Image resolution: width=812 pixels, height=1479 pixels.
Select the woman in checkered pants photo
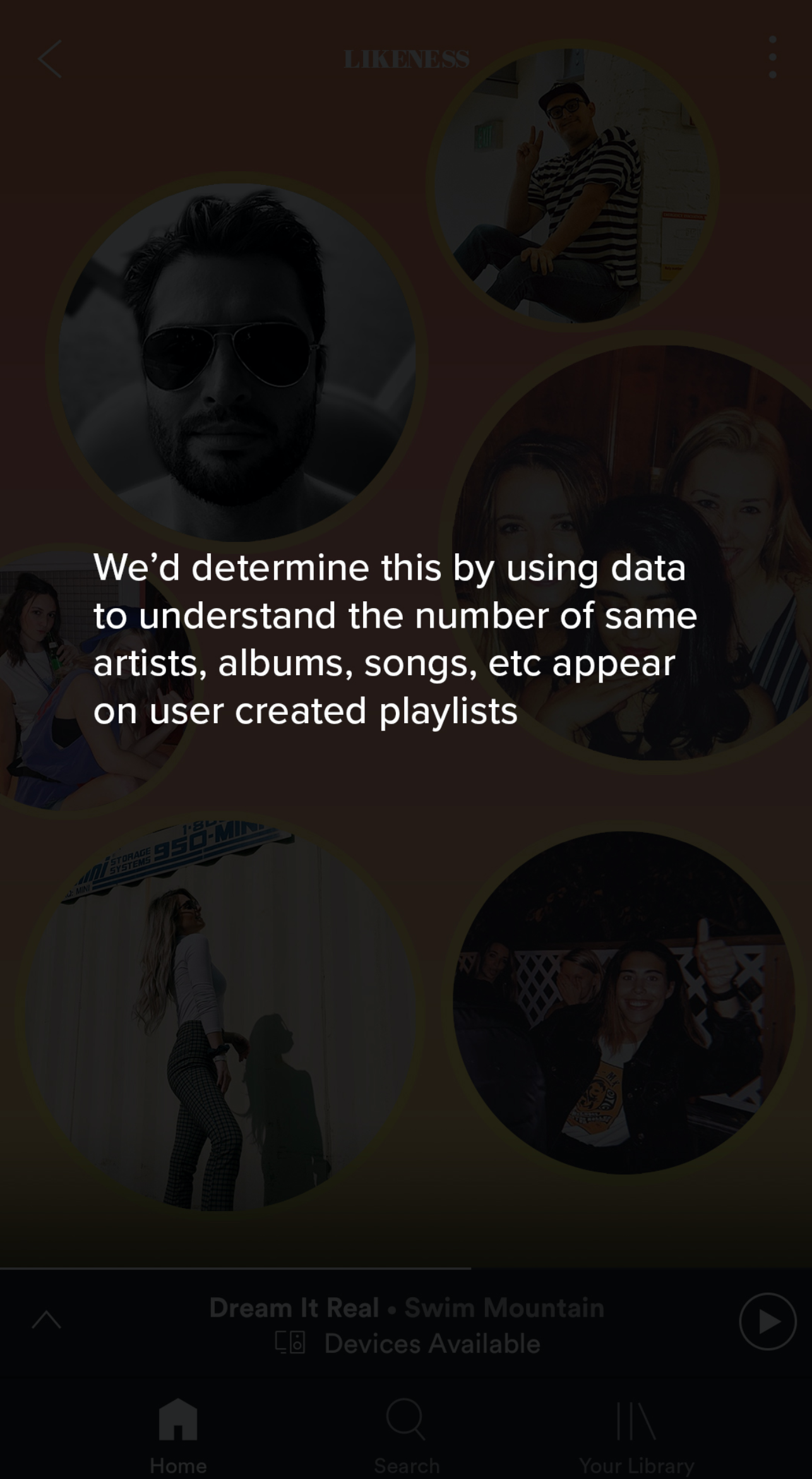point(218,1017)
